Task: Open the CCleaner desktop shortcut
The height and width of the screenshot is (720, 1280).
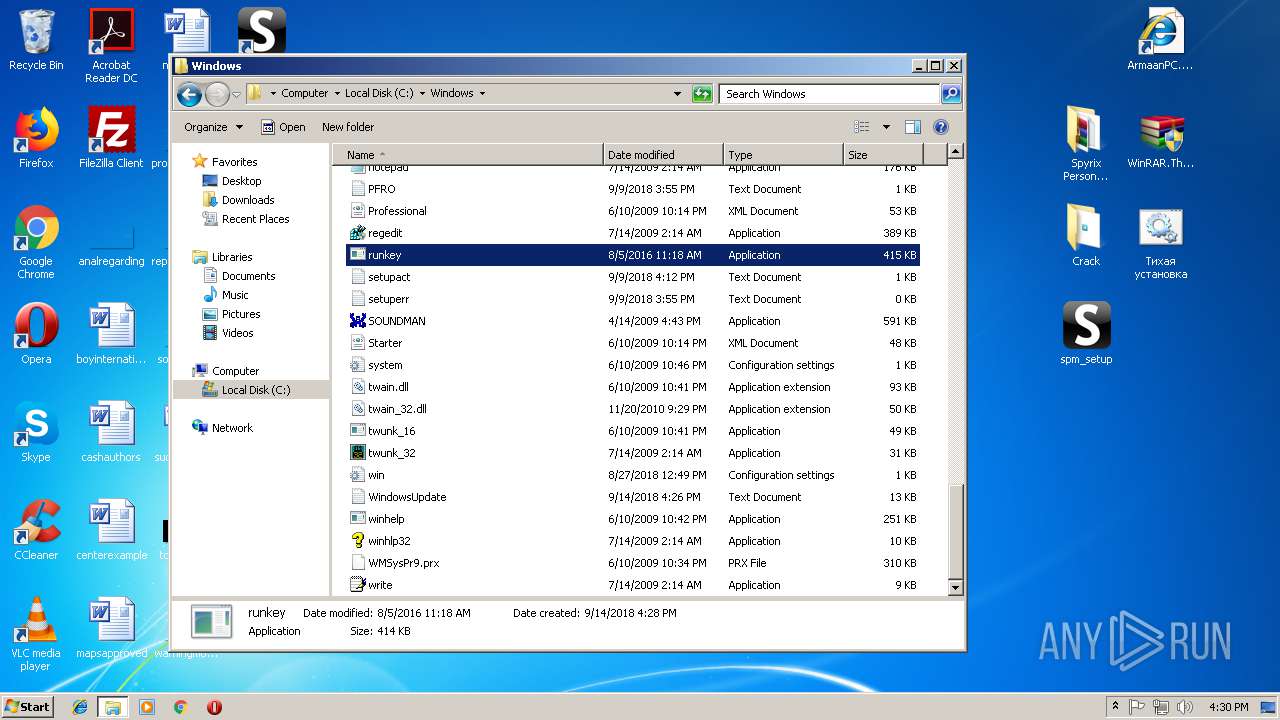Action: point(36,530)
